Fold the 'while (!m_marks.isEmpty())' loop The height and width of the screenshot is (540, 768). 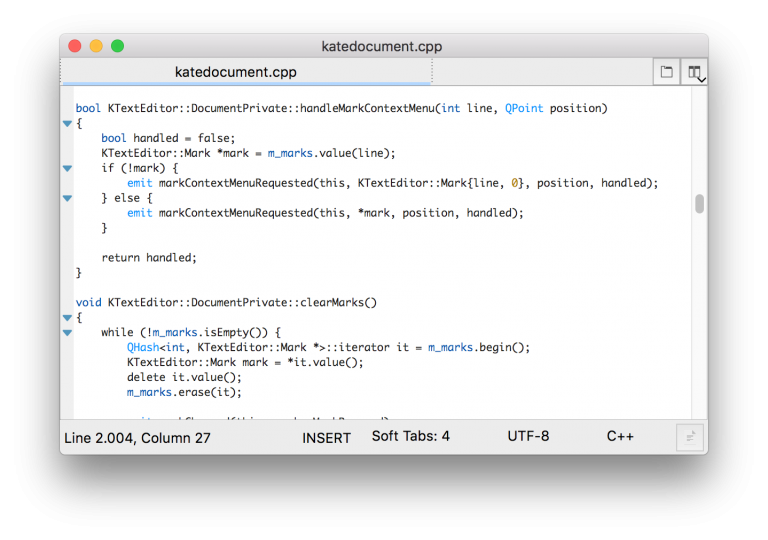pyautogui.click(x=67, y=333)
